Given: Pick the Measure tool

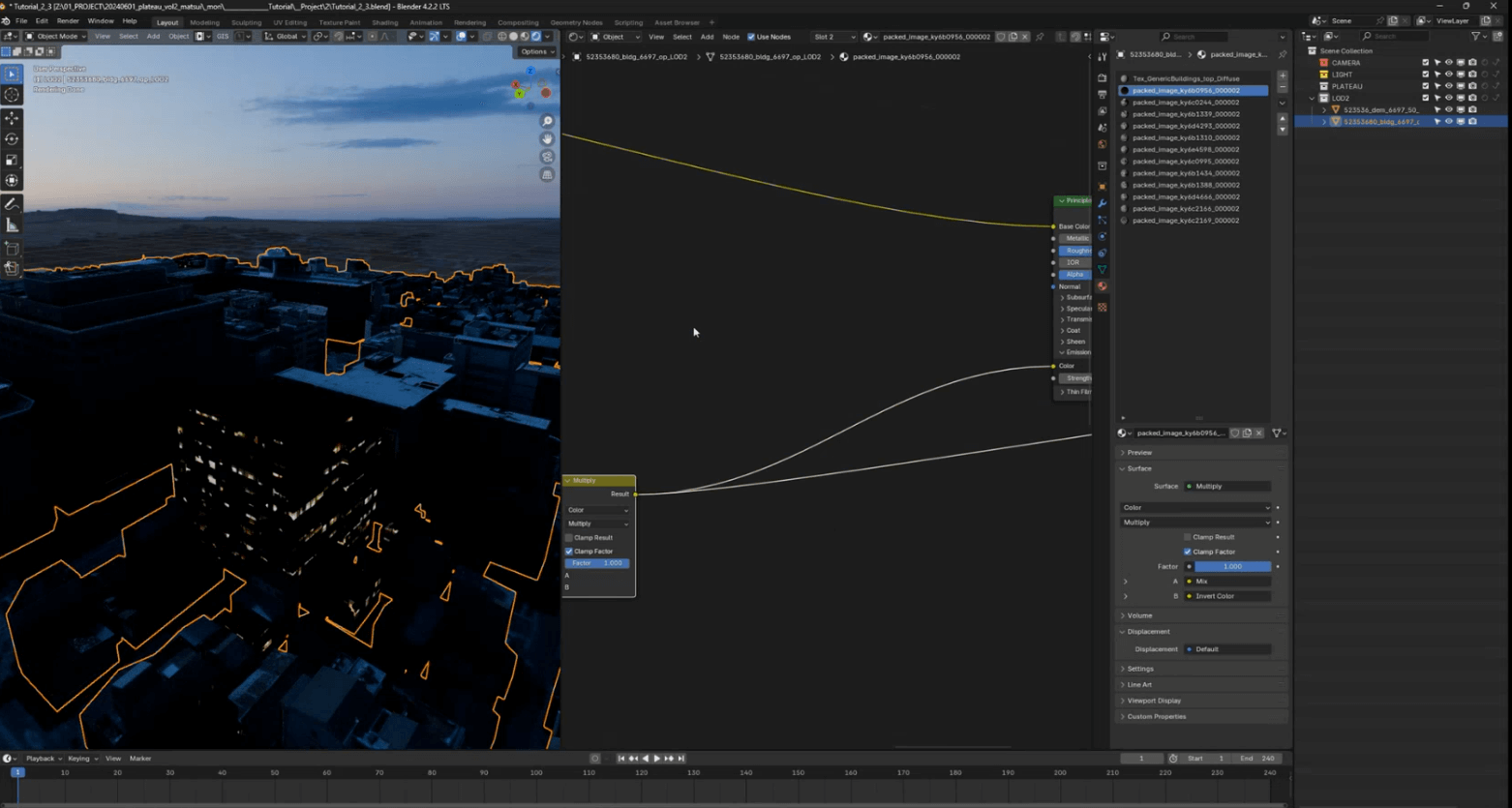Looking at the screenshot, I should [x=12, y=225].
